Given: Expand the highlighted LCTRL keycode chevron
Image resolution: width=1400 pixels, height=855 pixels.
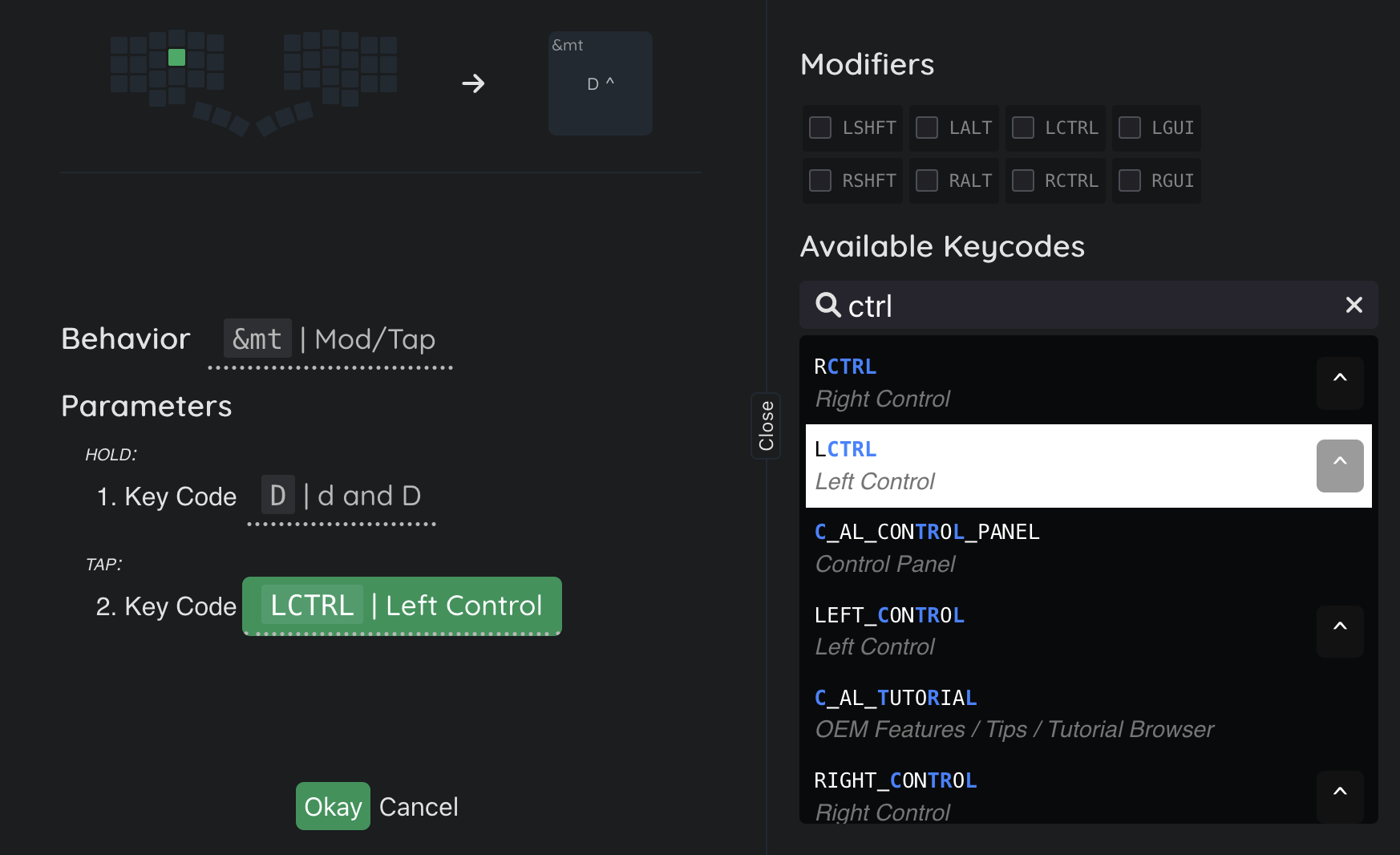Looking at the screenshot, I should pos(1339,465).
